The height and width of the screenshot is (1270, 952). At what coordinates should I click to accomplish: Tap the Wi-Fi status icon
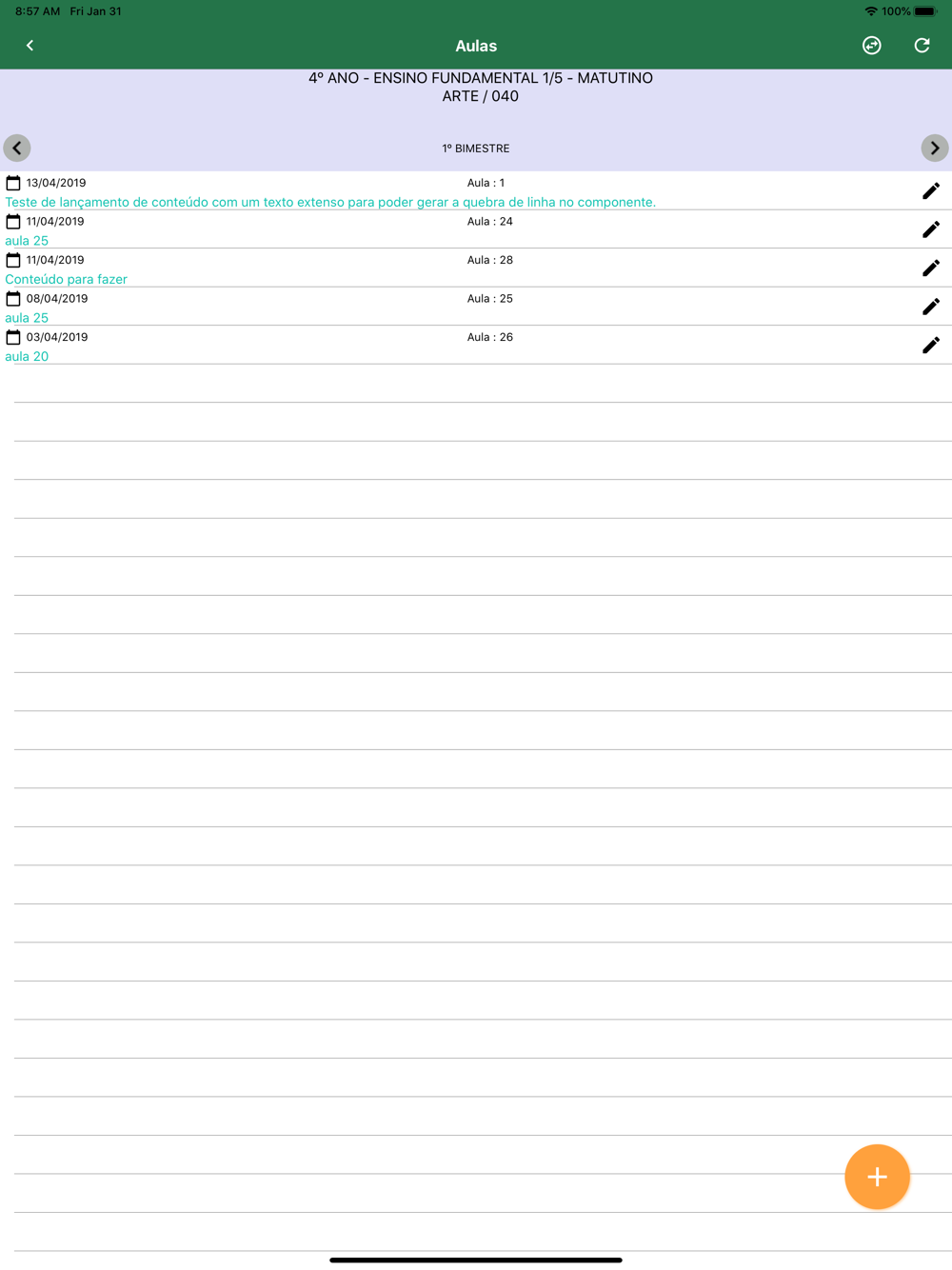tap(870, 11)
